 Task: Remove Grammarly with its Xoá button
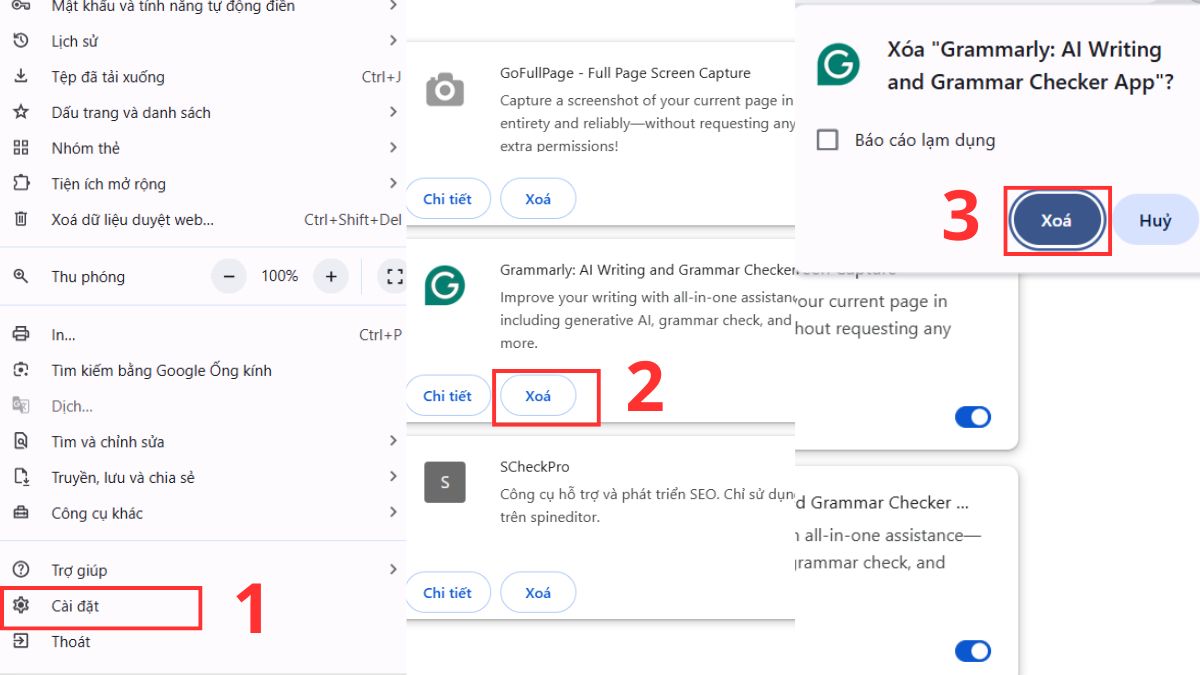point(538,396)
